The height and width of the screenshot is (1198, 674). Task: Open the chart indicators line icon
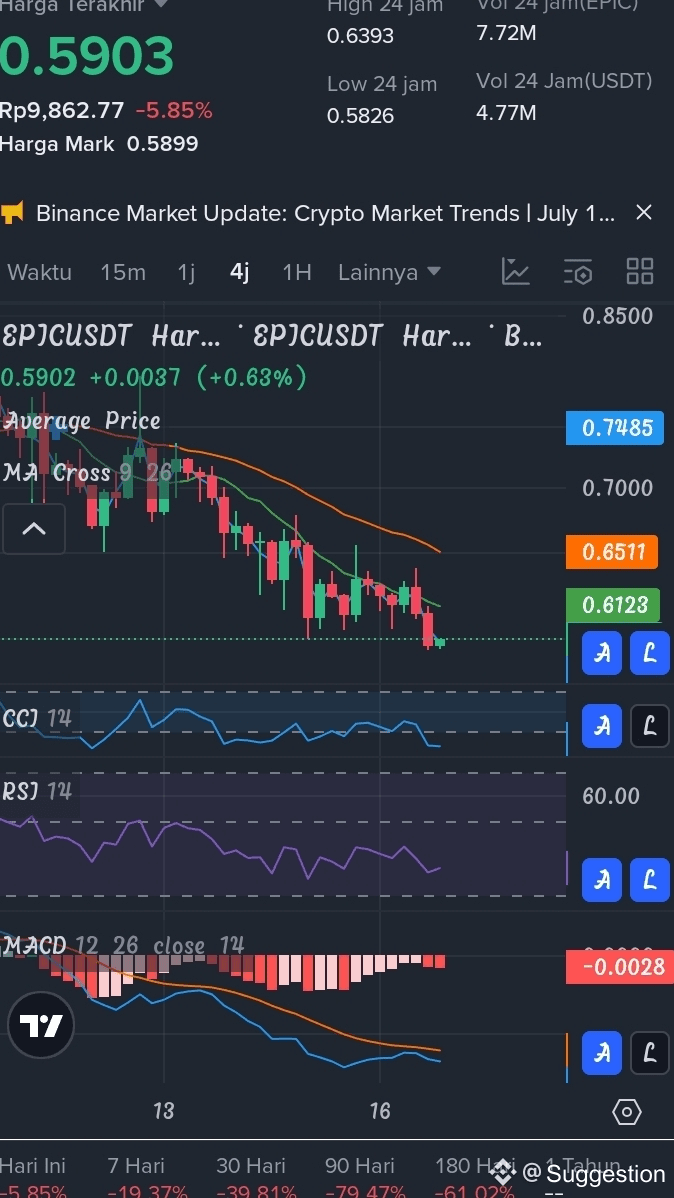point(516,271)
